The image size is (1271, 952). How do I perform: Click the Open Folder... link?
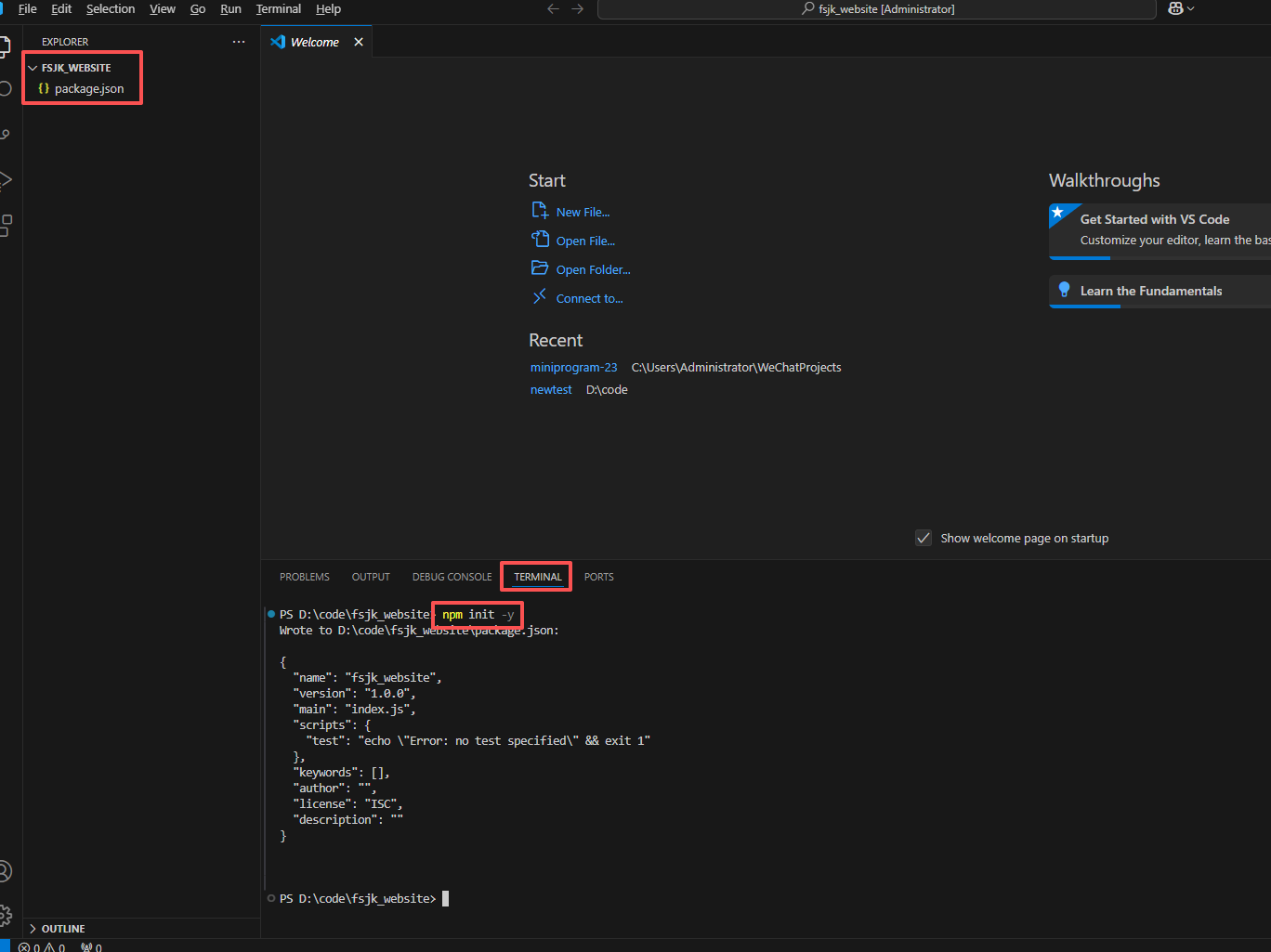tap(593, 269)
